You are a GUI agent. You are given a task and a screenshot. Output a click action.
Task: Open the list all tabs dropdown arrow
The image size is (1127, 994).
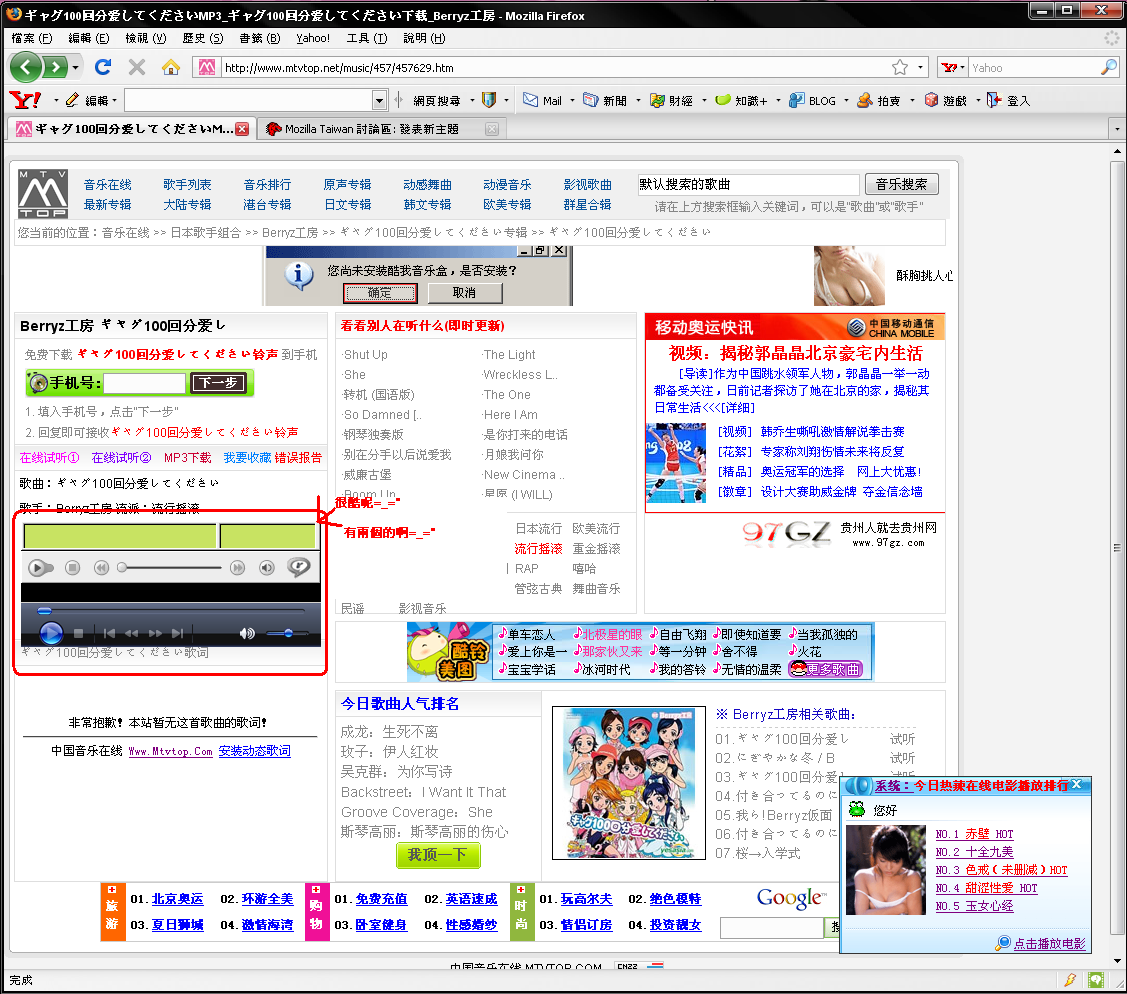click(x=1112, y=129)
